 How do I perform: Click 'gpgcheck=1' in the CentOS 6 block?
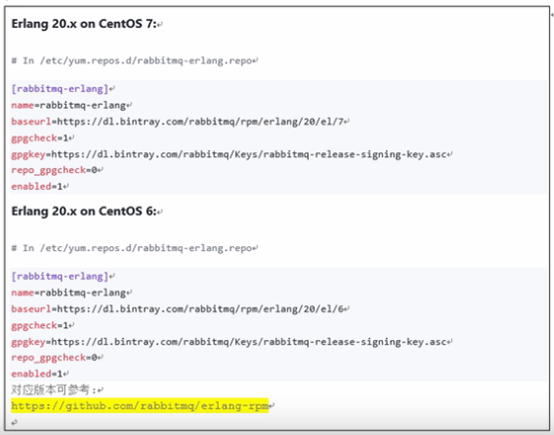click(x=40, y=325)
